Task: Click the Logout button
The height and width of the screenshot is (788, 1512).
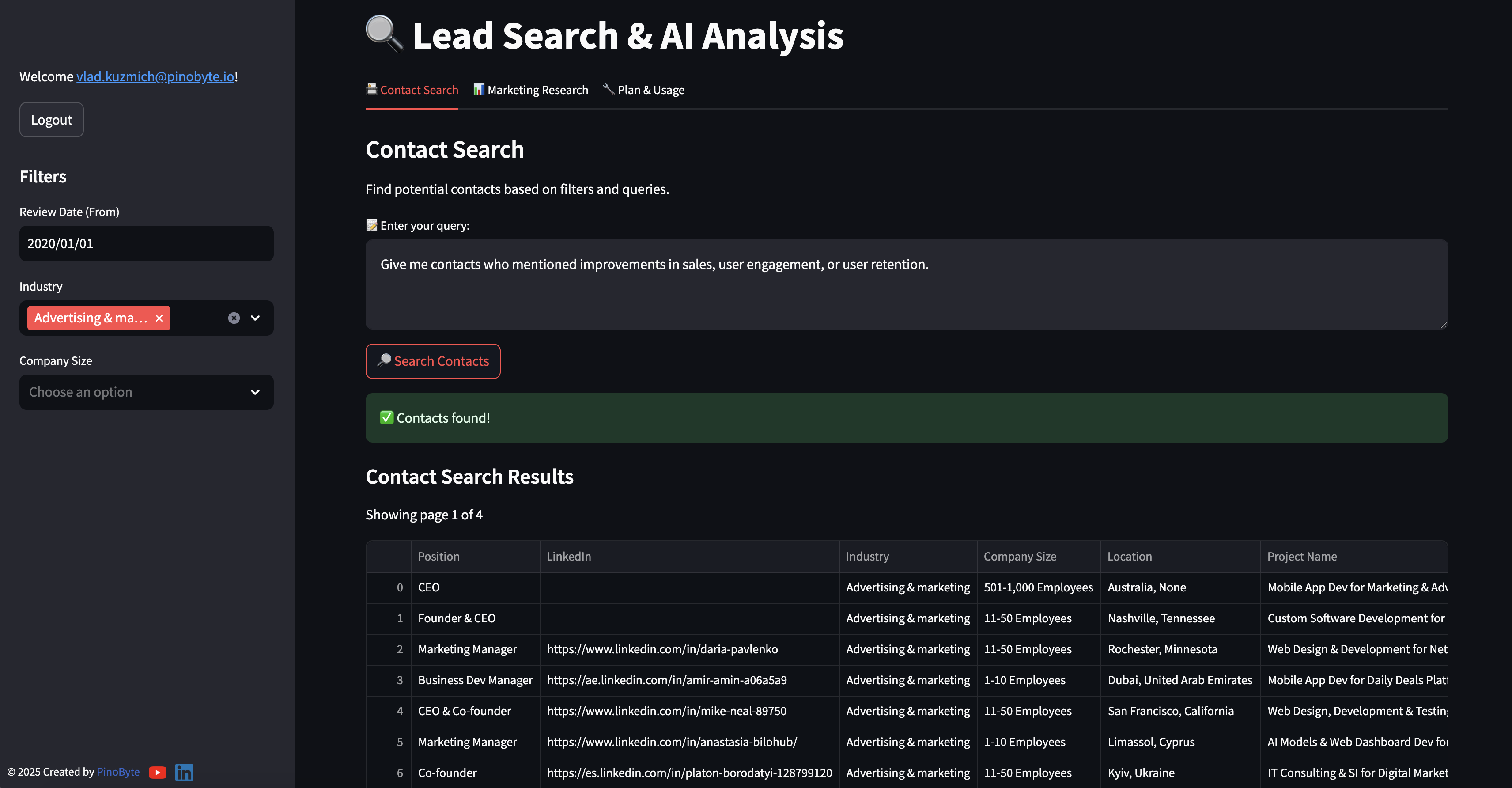Action: pyautogui.click(x=52, y=120)
